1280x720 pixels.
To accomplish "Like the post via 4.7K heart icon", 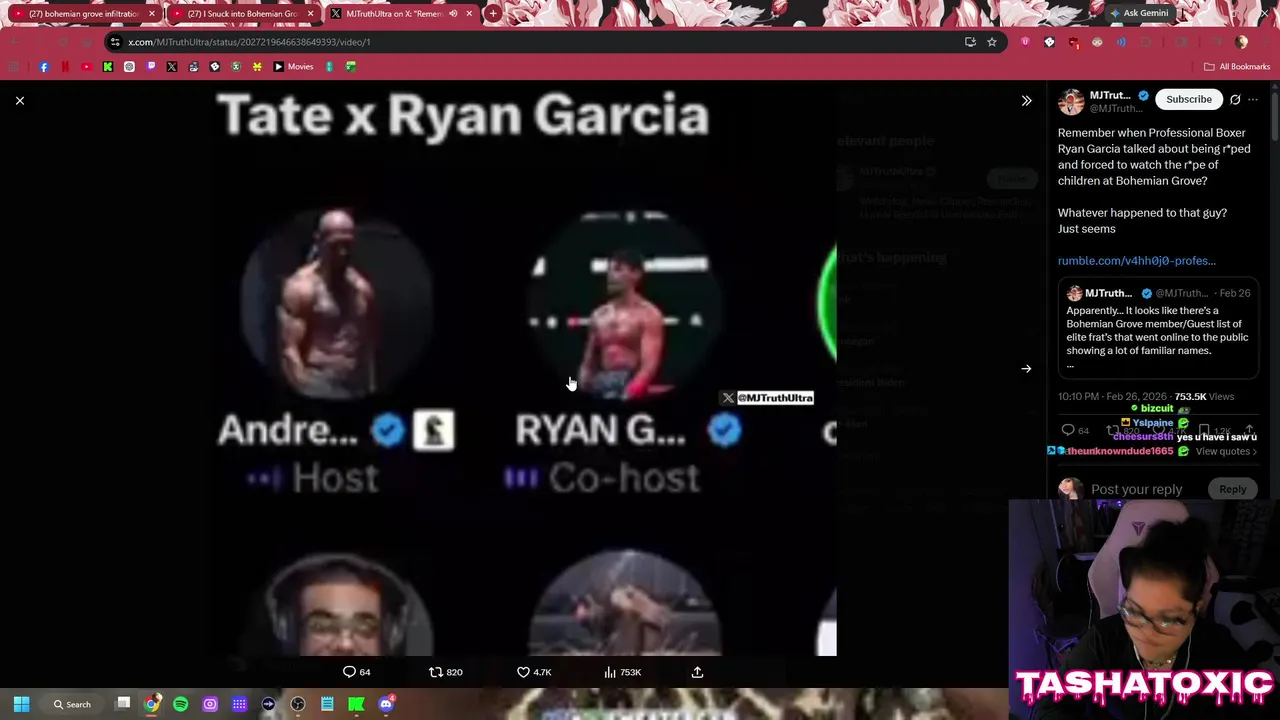I will [x=534, y=672].
